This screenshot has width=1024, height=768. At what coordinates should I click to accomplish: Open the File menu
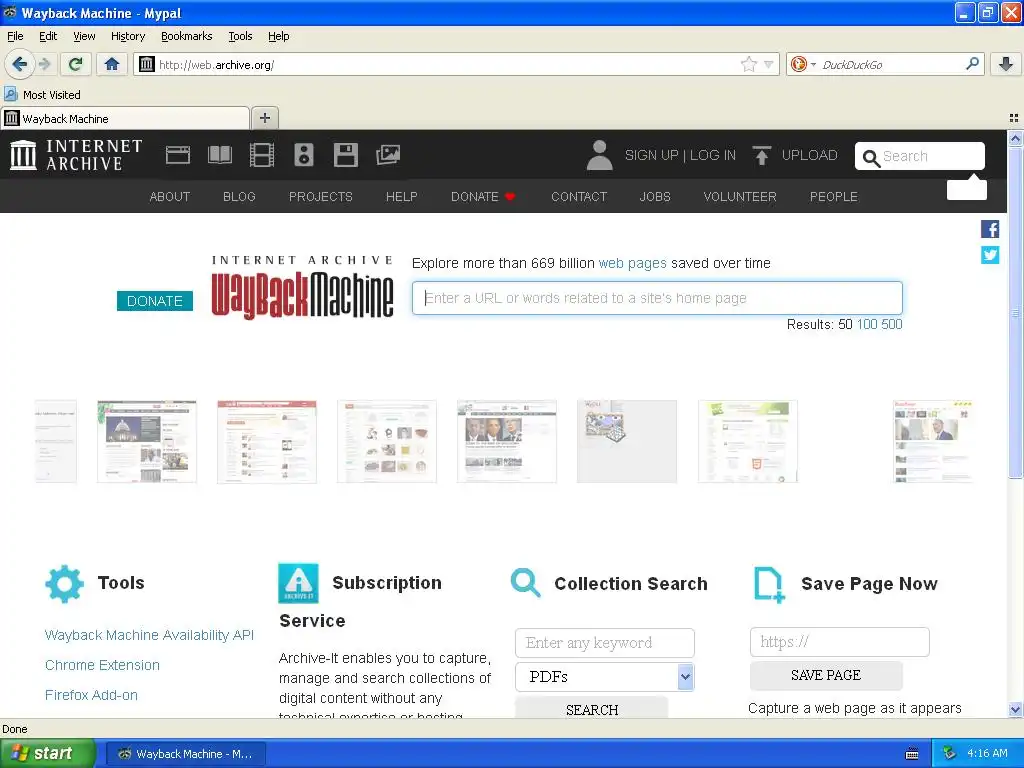click(x=15, y=36)
